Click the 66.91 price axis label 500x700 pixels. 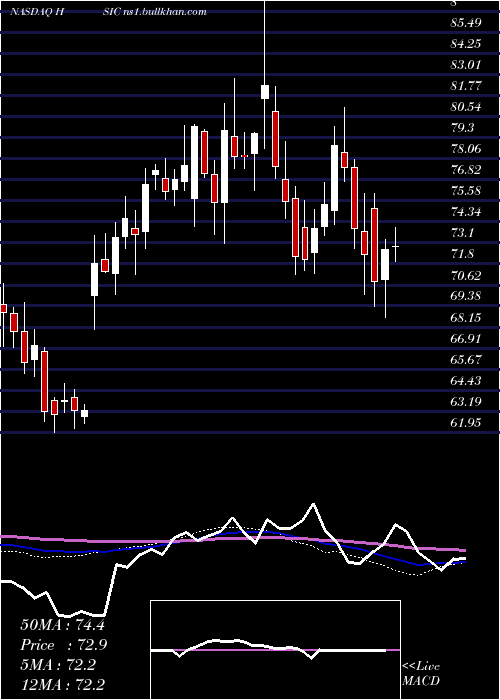[x=466, y=338]
